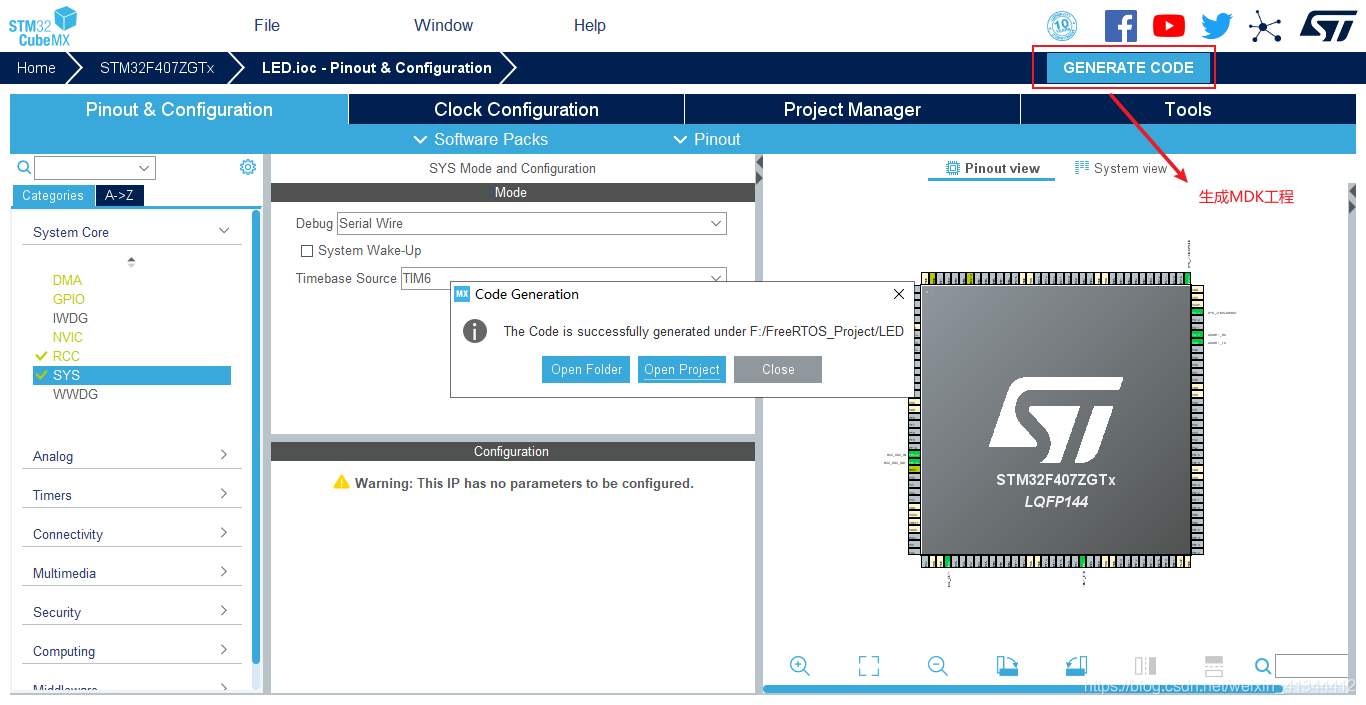The image size is (1366, 705).
Task: Expand the Analog category
Action: tap(132, 456)
